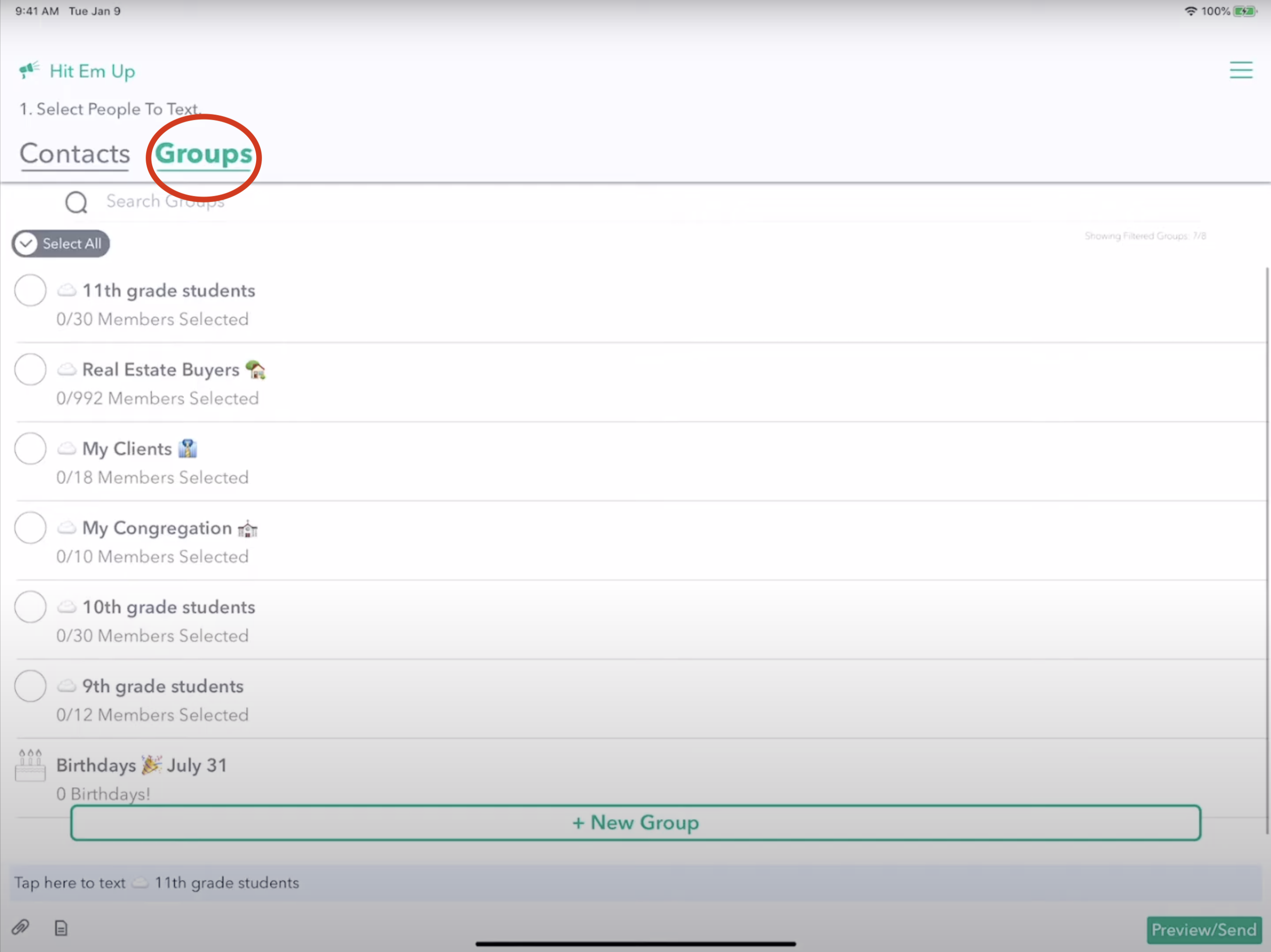1271x952 pixels.
Task: Check the My Clients group circle
Action: 30,448
